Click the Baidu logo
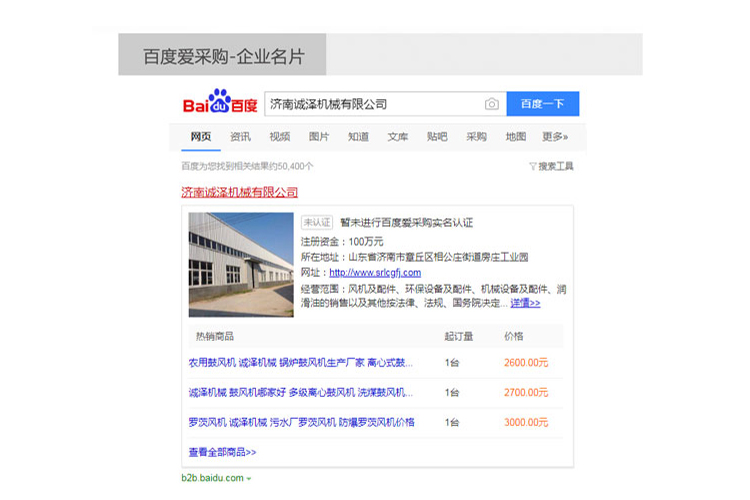The width and height of the screenshot is (750, 500). [x=219, y=103]
